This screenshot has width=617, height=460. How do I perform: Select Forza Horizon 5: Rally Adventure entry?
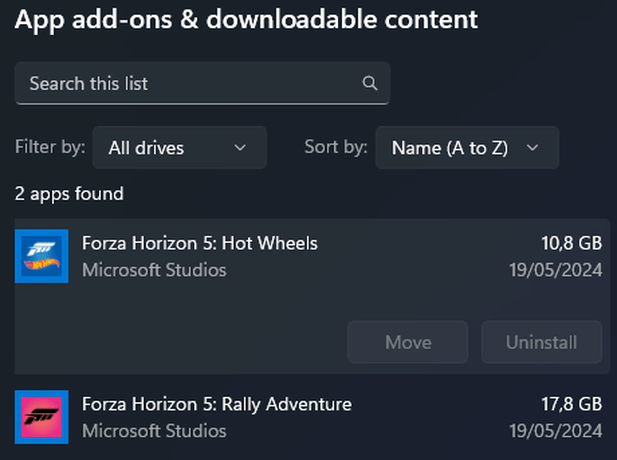pos(312,417)
